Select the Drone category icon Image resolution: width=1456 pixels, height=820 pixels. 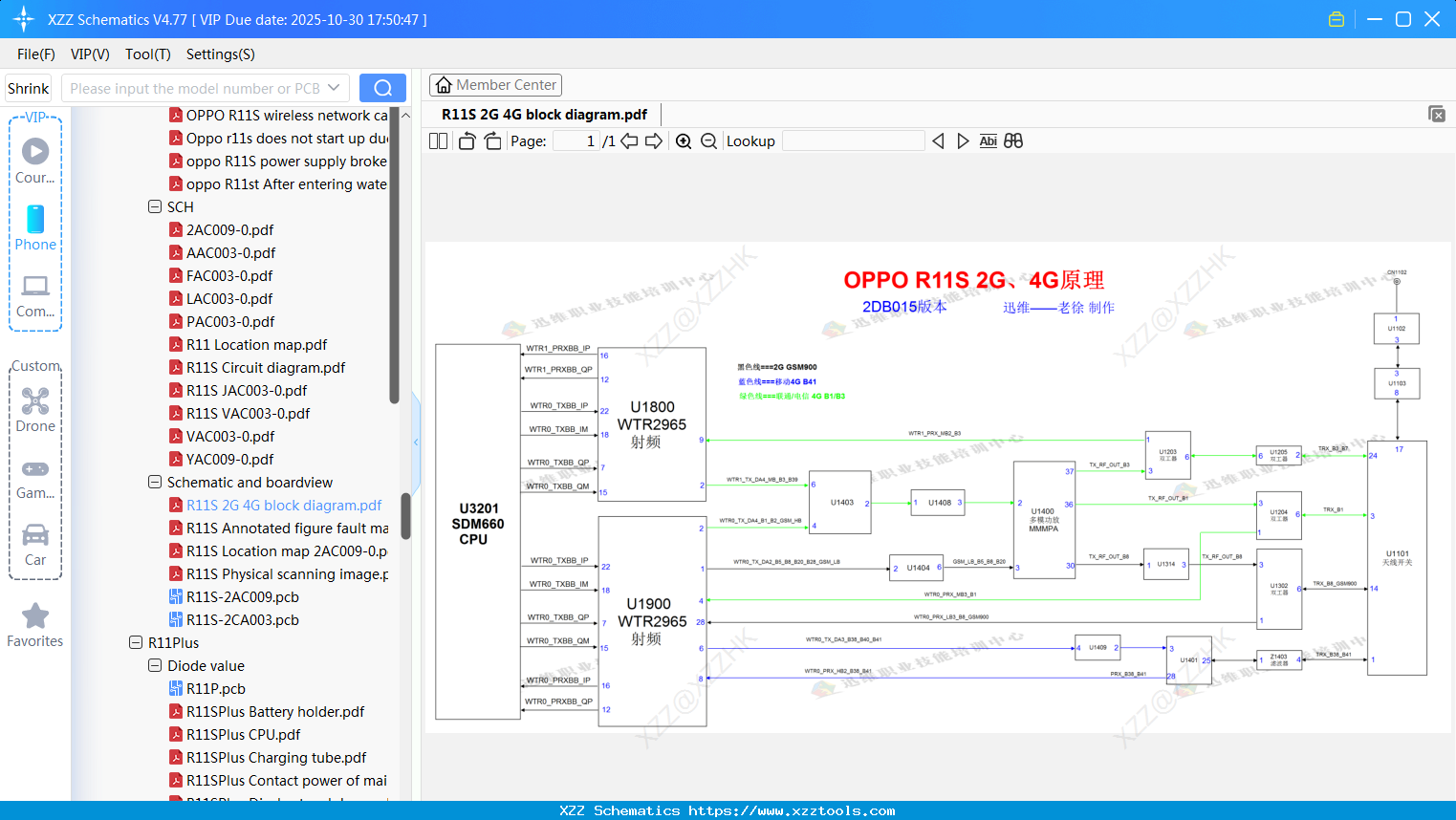pyautogui.click(x=35, y=410)
